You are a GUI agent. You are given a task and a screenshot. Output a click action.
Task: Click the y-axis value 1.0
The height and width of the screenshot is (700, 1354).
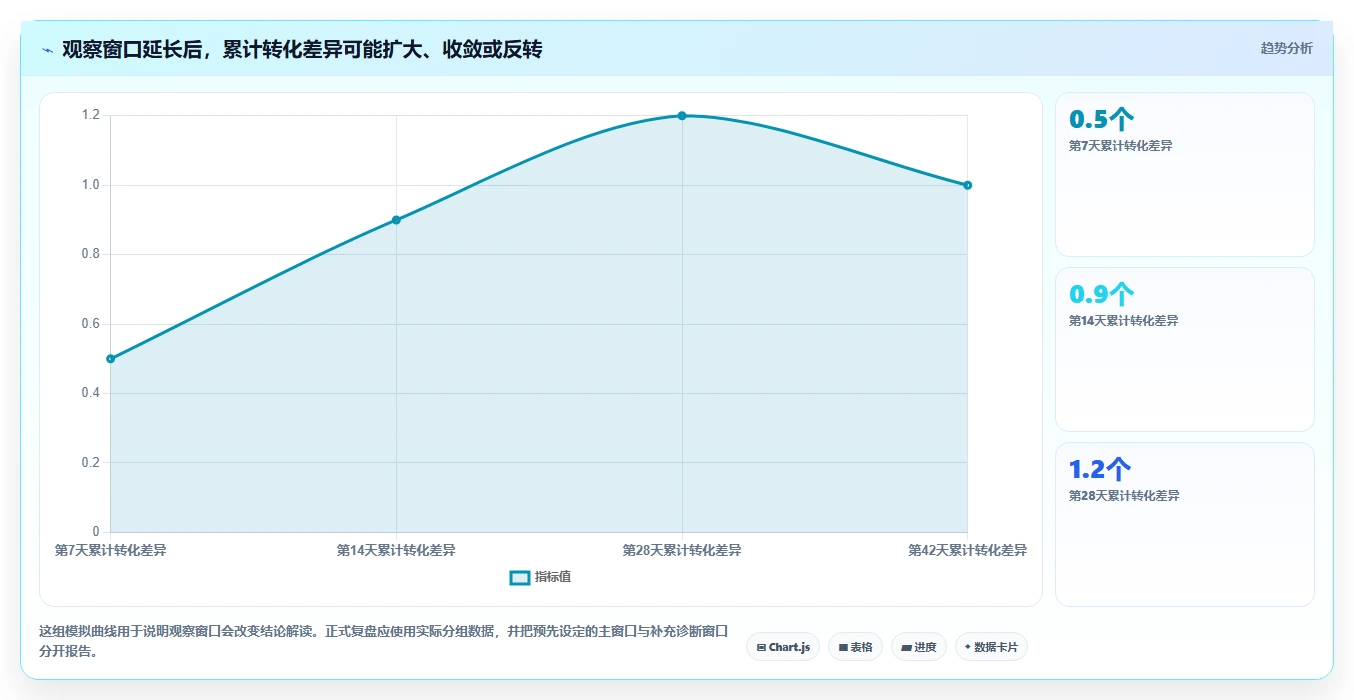pos(91,185)
